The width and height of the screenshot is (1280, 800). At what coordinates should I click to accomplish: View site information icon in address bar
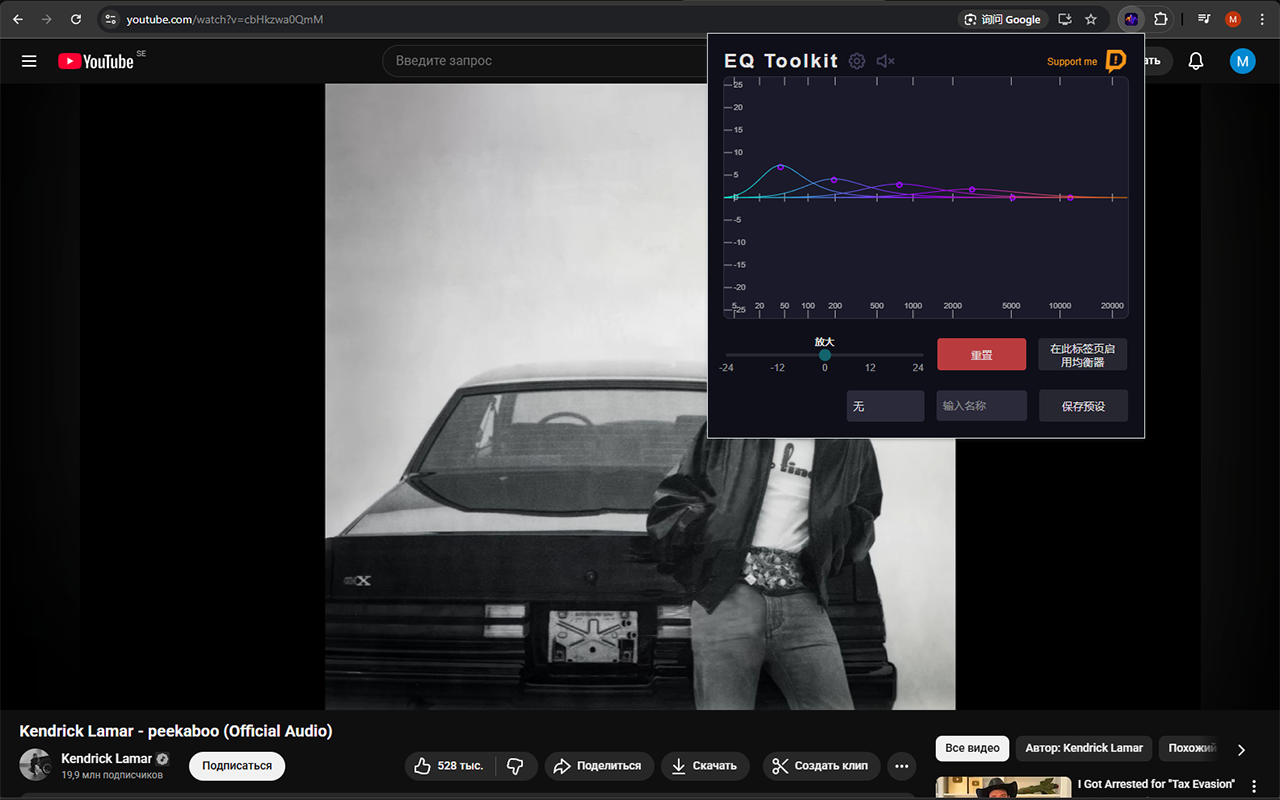click(110, 19)
